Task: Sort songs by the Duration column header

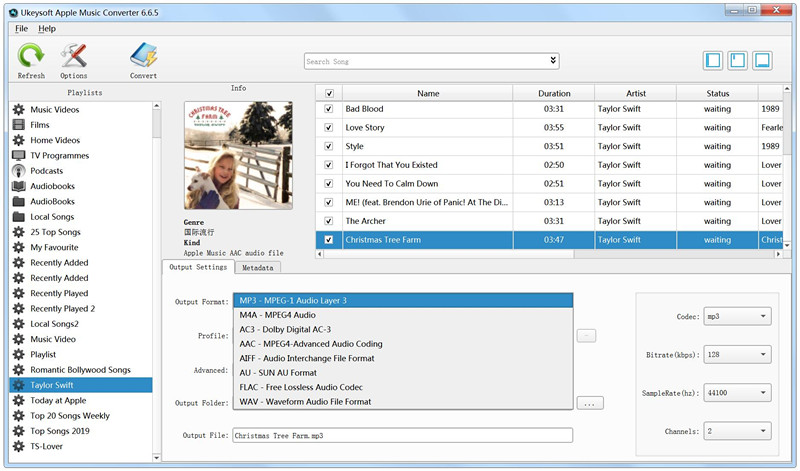Action: [x=554, y=93]
